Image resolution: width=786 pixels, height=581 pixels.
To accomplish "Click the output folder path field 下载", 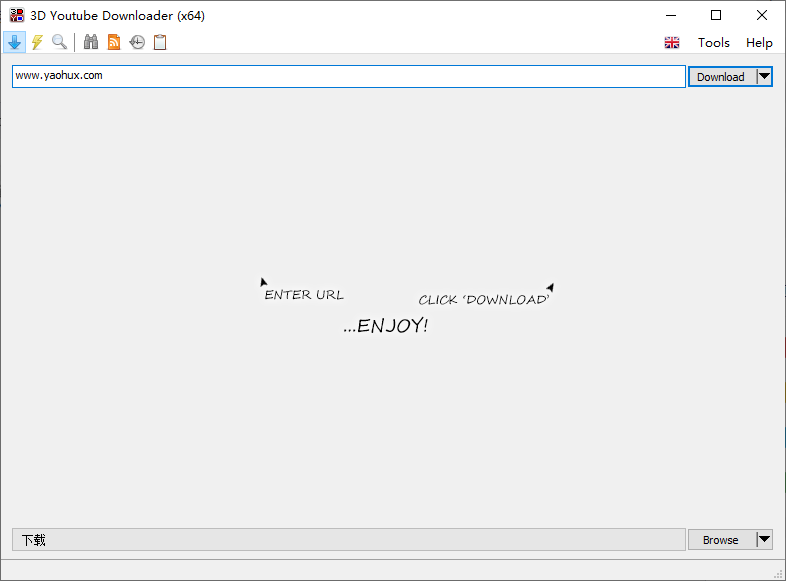I will pos(348,540).
